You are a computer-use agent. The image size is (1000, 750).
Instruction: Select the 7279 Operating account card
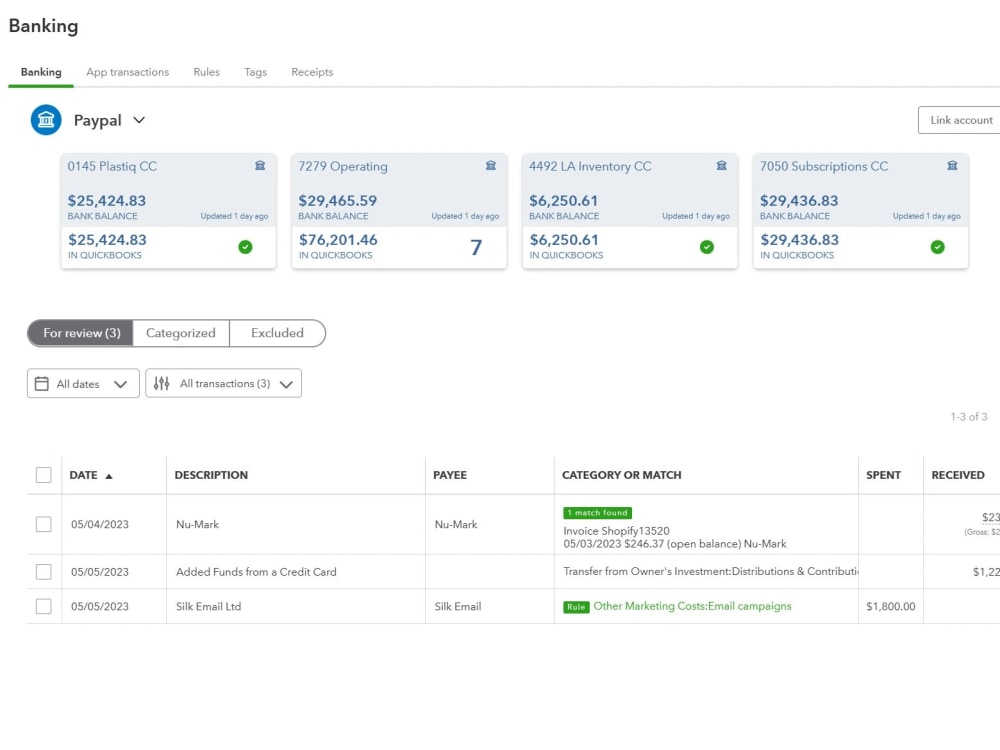tap(399, 210)
